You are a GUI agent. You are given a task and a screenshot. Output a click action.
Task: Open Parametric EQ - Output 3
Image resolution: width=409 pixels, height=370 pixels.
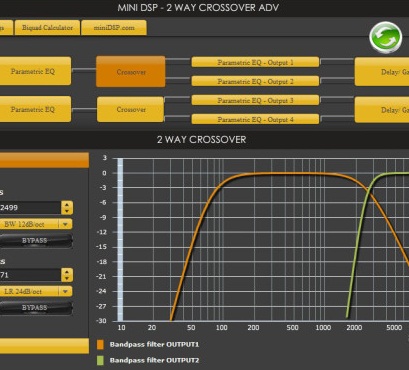pyautogui.click(x=255, y=100)
